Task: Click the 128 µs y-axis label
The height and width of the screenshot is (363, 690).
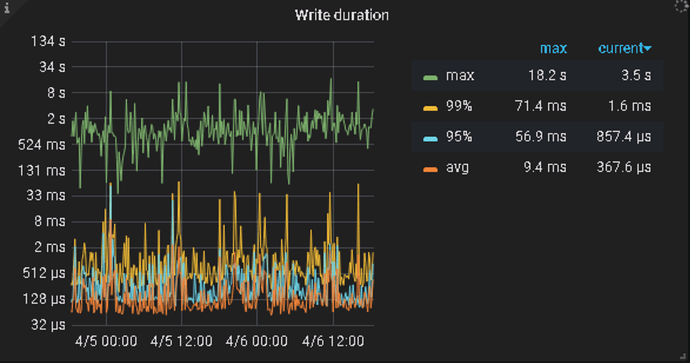Action: pyautogui.click(x=44, y=299)
